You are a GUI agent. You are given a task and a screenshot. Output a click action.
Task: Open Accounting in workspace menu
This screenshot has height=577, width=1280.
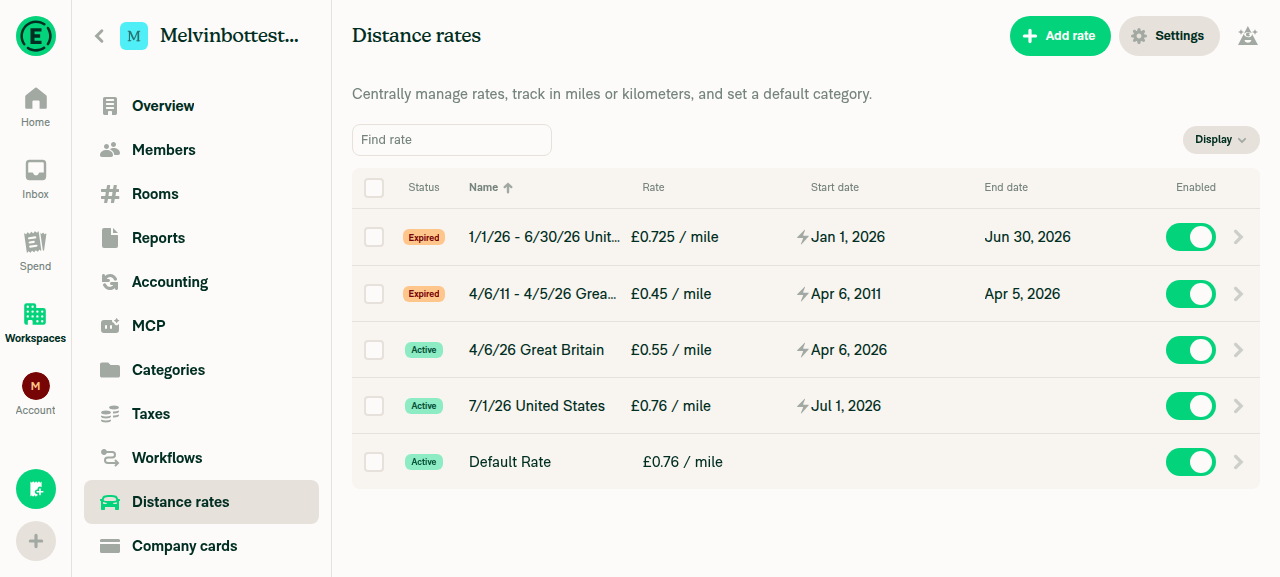tap(201, 282)
